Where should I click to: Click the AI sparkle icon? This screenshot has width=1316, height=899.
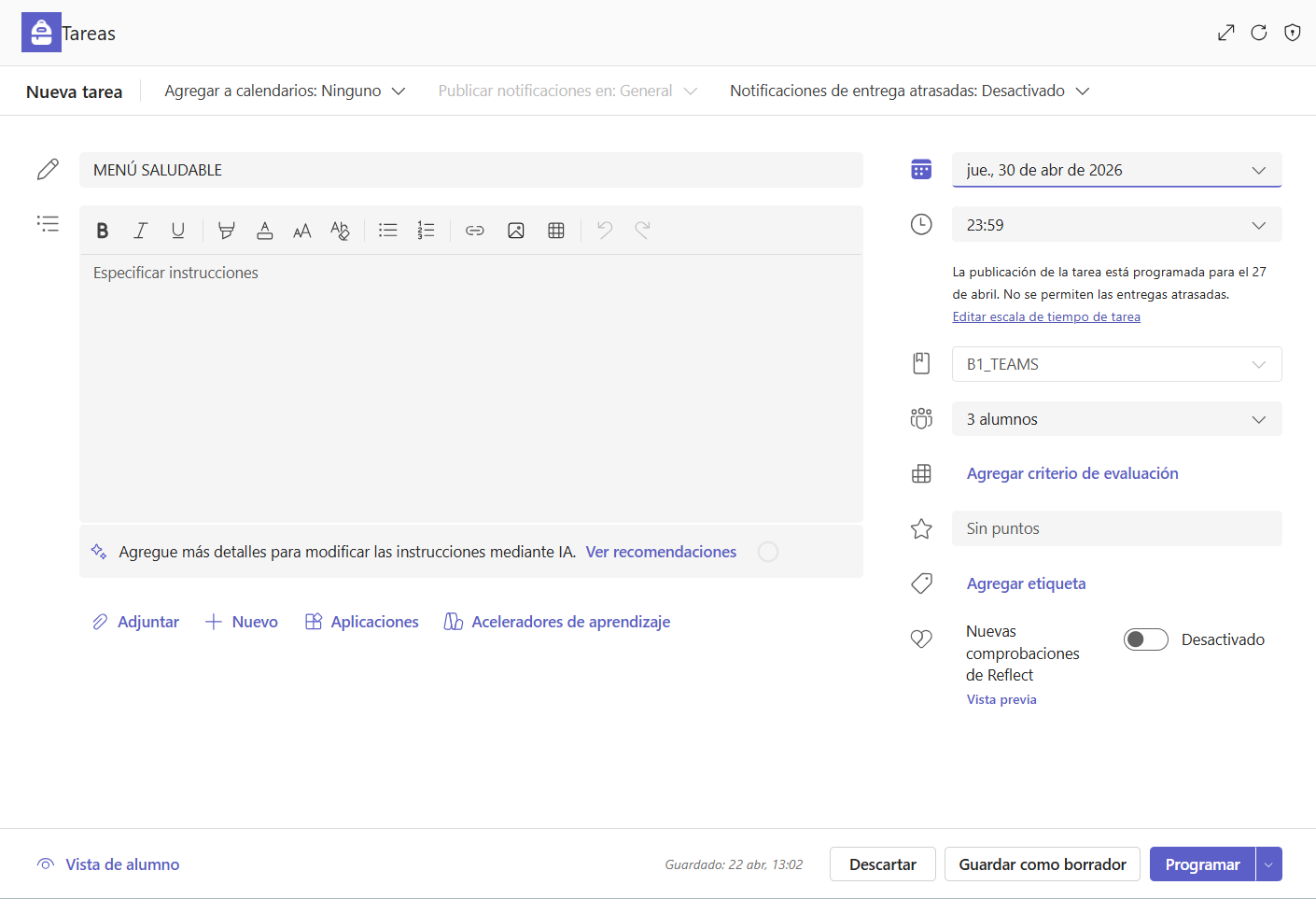click(99, 552)
